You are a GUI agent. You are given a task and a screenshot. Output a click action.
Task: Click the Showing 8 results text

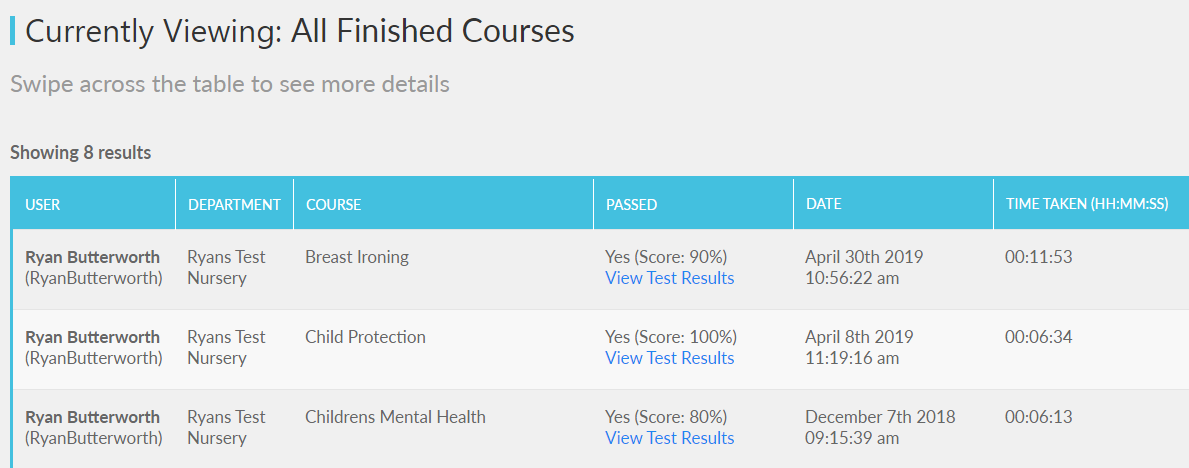pyautogui.click(x=80, y=153)
